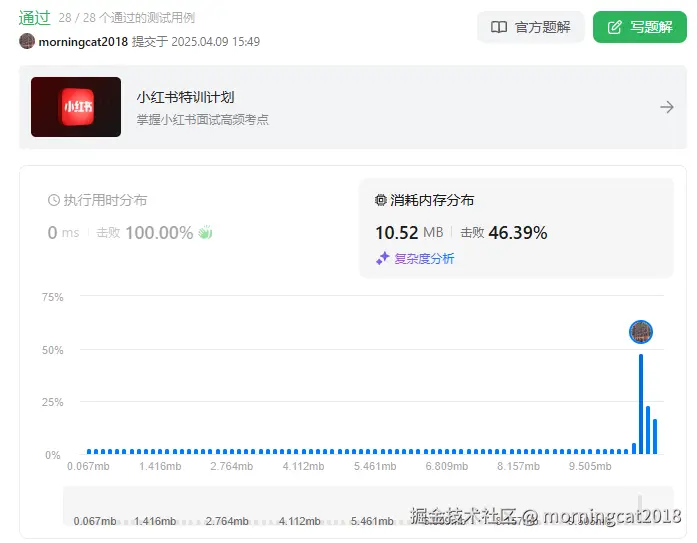Click the clock icon beside 执行用时分布

click(54, 200)
